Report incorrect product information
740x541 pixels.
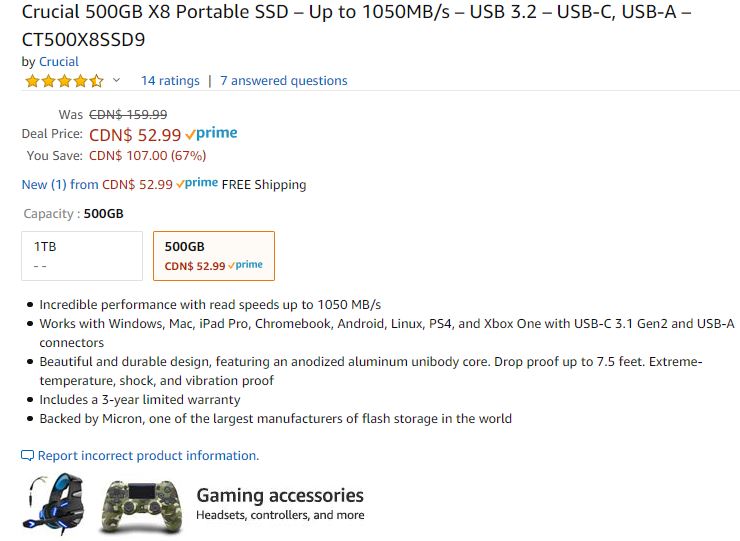pyautogui.click(x=148, y=456)
